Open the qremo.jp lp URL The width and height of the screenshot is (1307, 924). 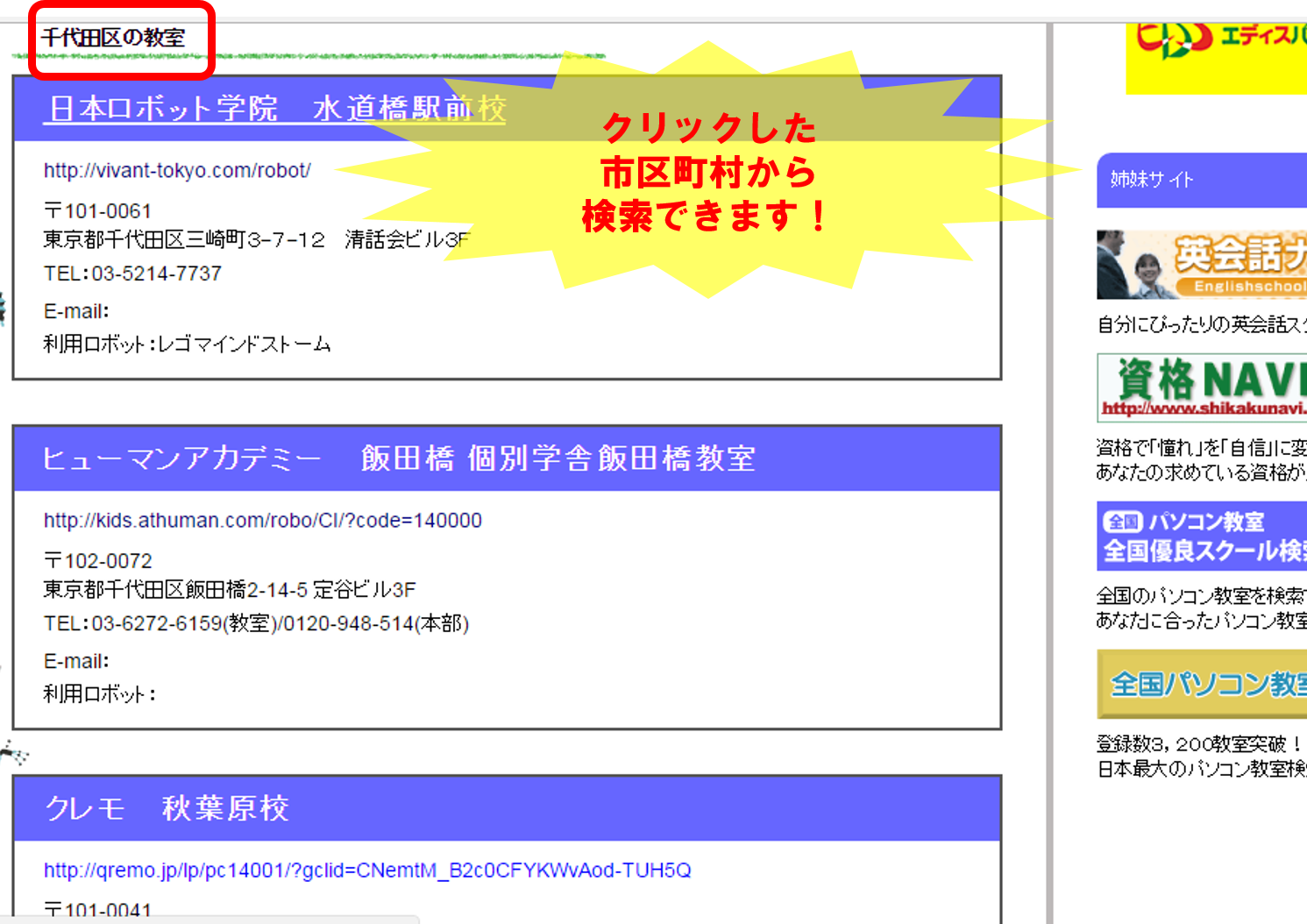pos(367,870)
